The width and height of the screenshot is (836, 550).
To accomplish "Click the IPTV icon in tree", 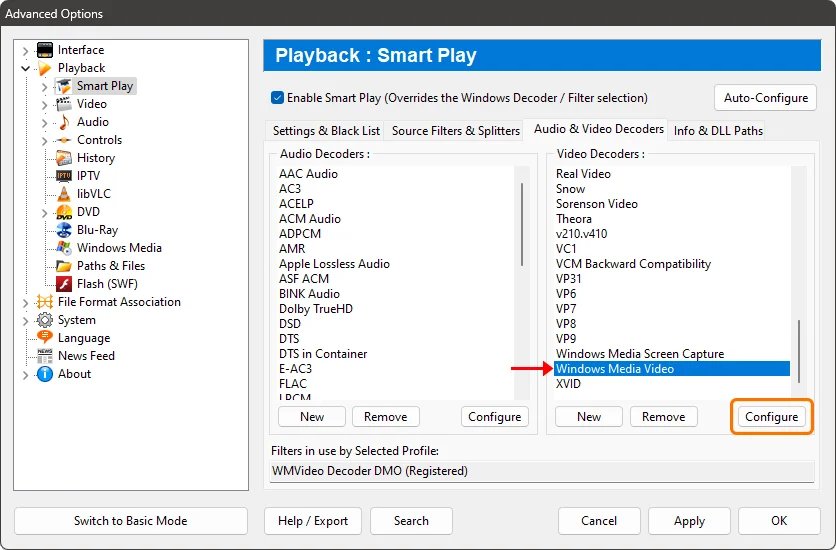I will [x=64, y=176].
